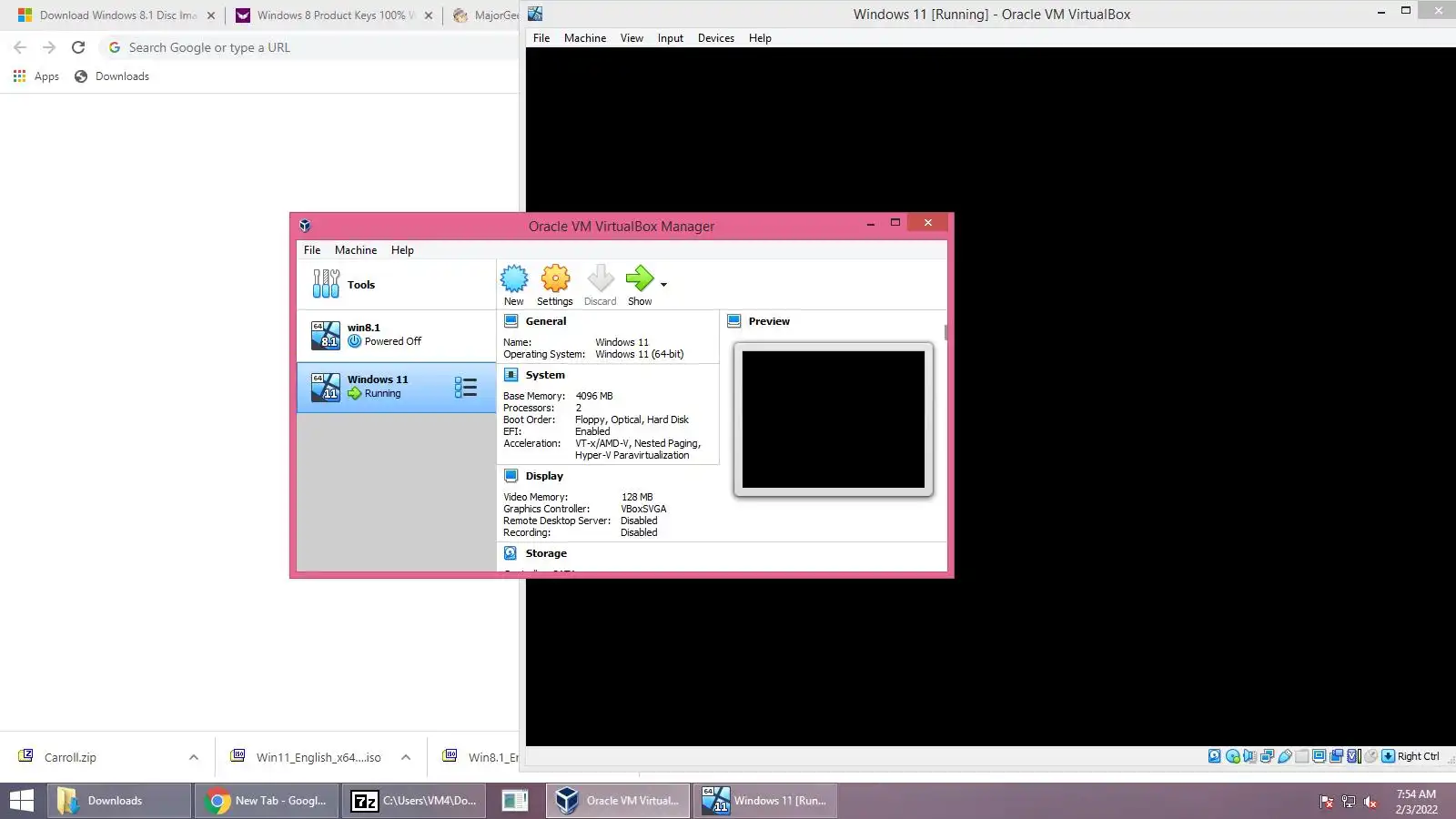Open the Input menu in the VM window

click(x=671, y=38)
